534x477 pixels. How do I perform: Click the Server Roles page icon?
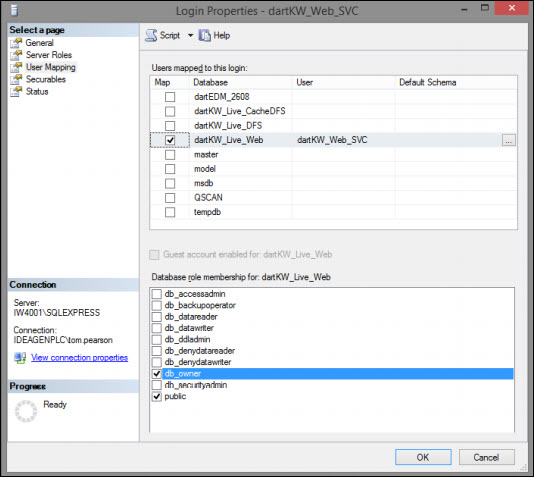click(16, 55)
